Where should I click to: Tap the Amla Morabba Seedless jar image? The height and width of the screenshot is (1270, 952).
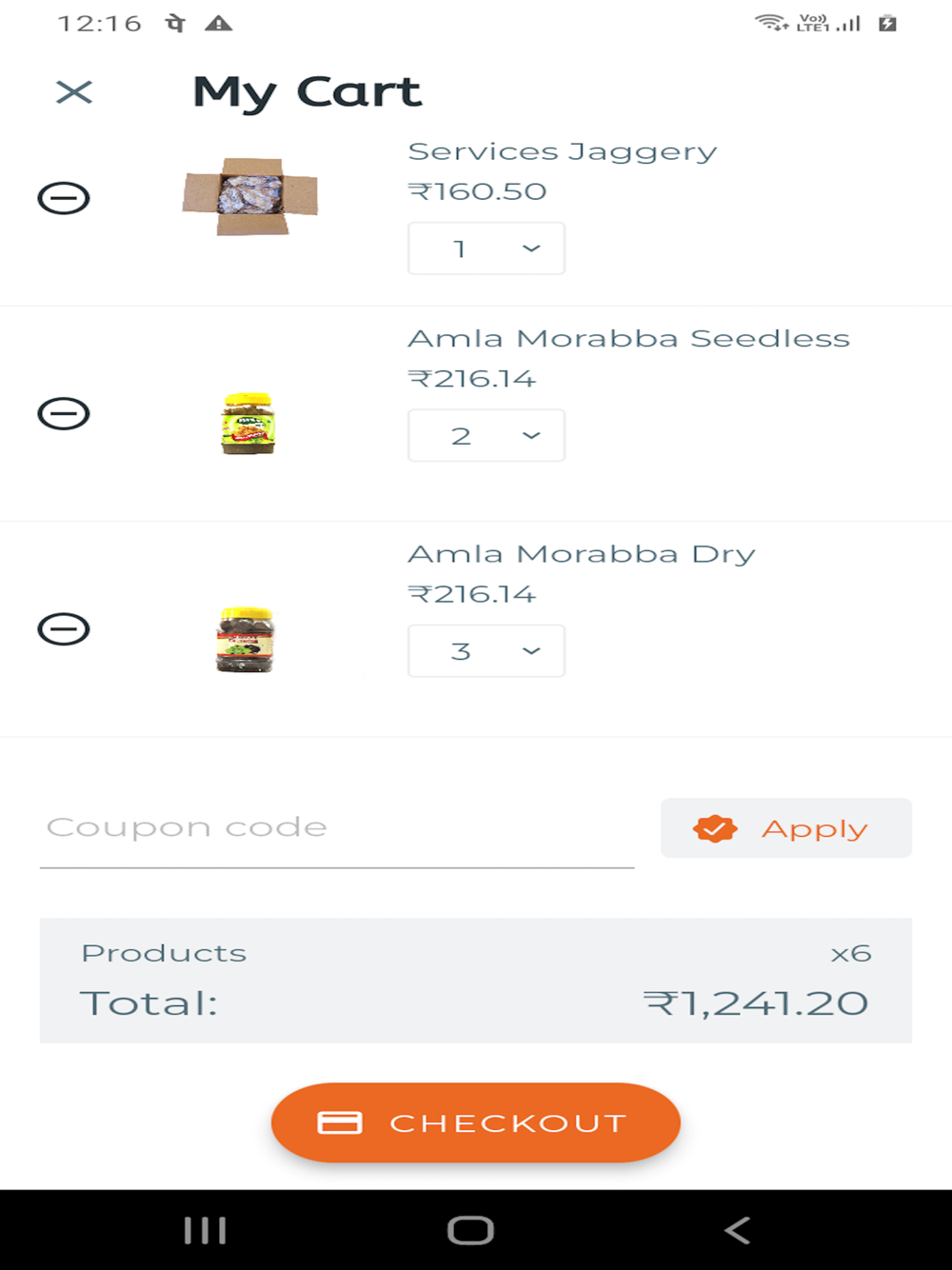click(x=248, y=424)
